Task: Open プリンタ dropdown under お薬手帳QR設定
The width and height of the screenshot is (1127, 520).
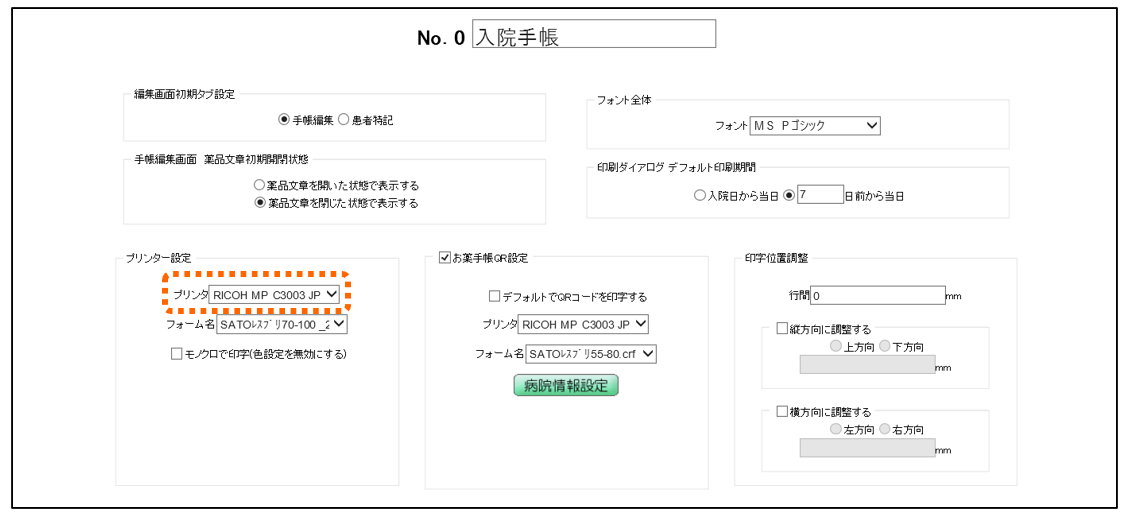Action: 583,324
